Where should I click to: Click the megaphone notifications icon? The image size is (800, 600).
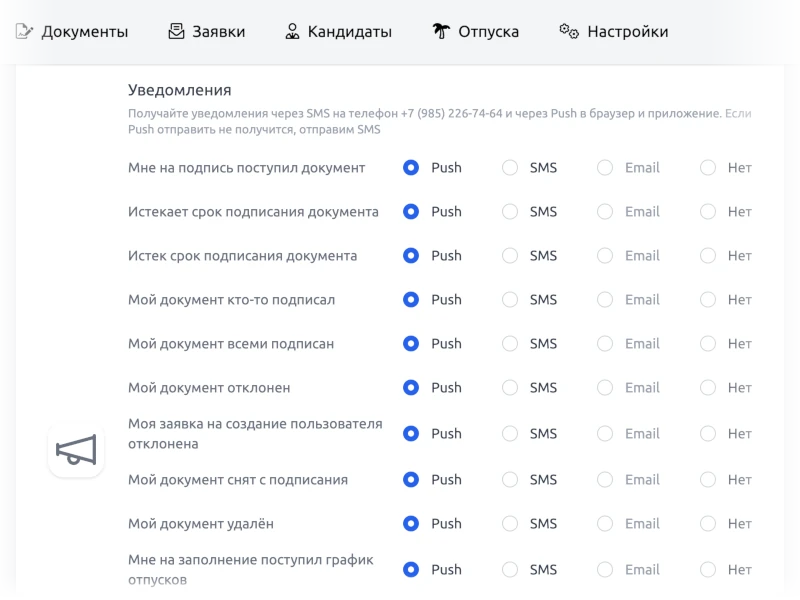pos(76,450)
